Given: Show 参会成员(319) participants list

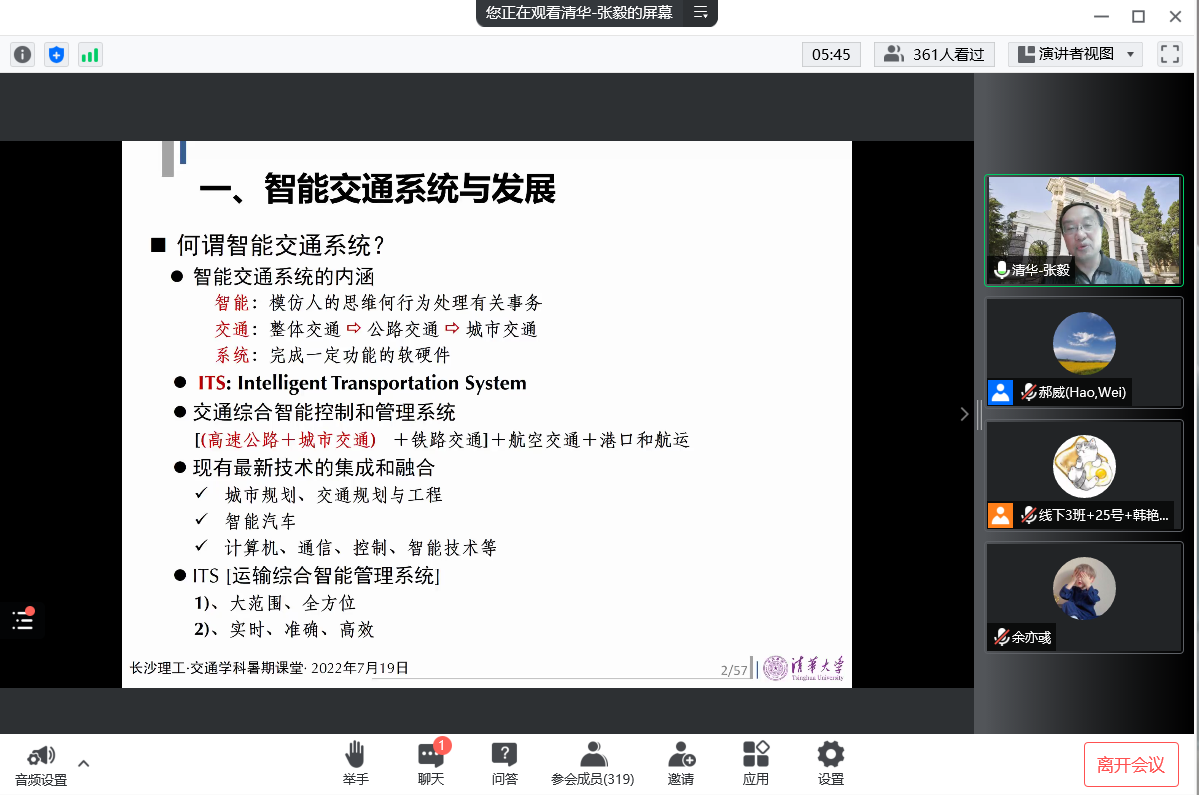Looking at the screenshot, I should [592, 763].
